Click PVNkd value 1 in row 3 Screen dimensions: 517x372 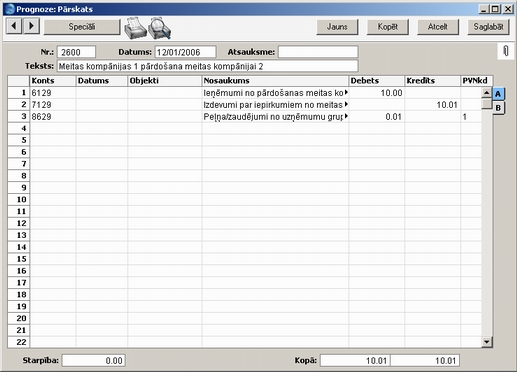click(471, 117)
